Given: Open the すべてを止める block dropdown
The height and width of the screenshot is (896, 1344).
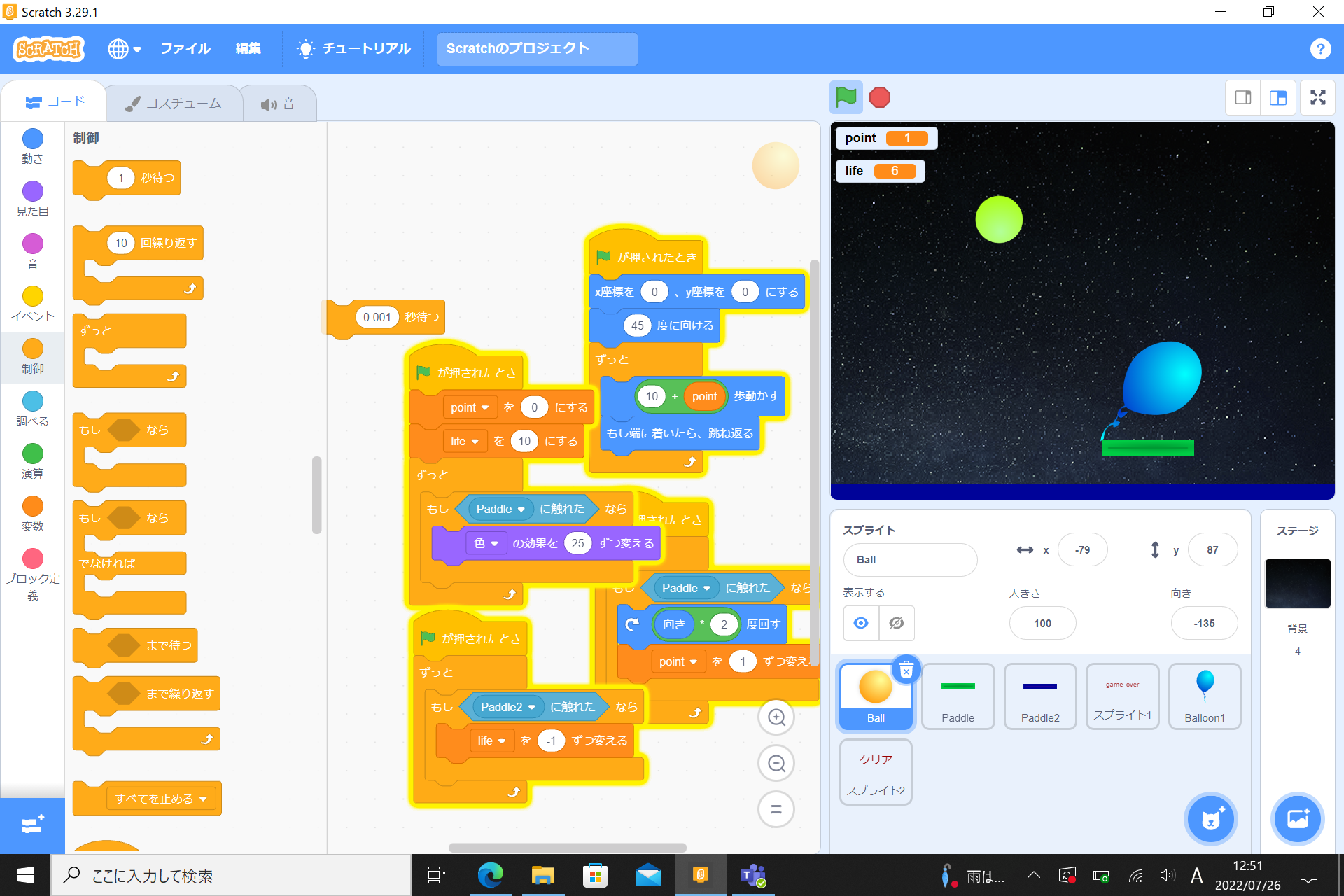Looking at the screenshot, I should coord(203,799).
